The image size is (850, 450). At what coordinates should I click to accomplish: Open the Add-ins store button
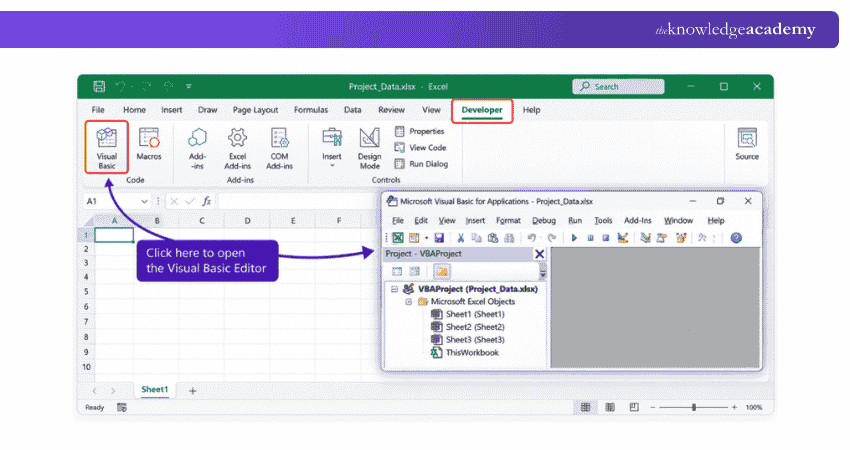click(197, 148)
